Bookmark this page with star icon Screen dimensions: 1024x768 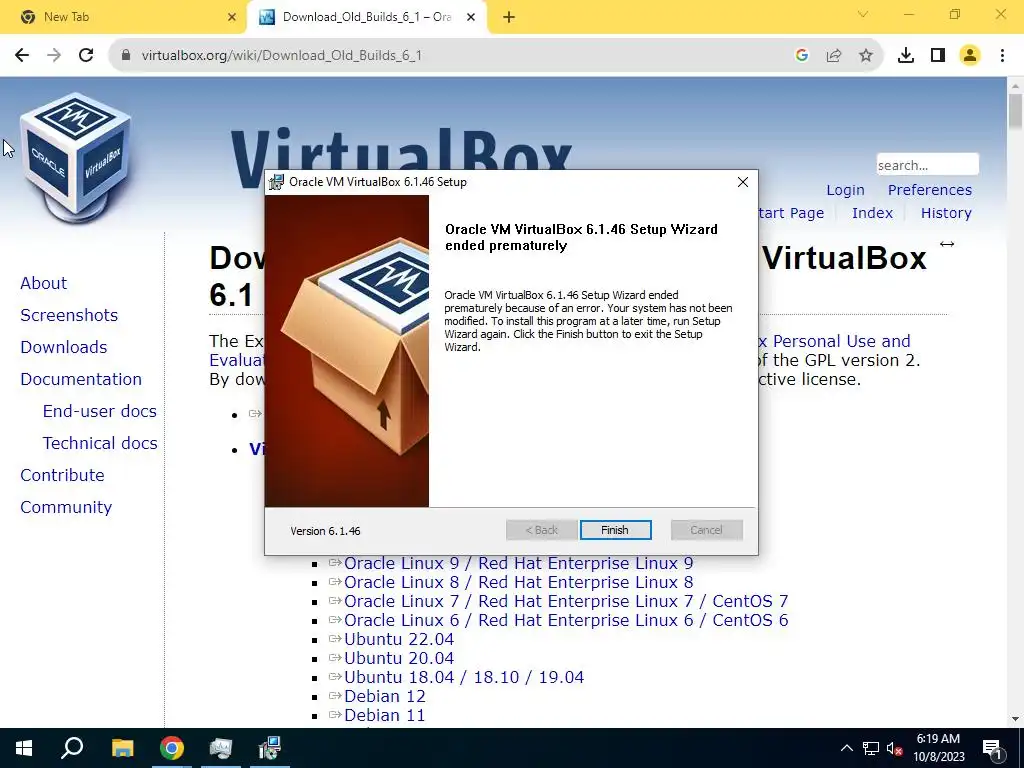[865, 56]
